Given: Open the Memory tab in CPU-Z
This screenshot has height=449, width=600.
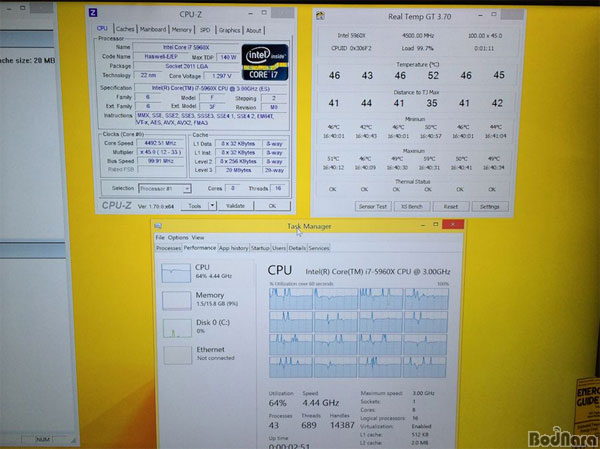Looking at the screenshot, I should point(181,29).
